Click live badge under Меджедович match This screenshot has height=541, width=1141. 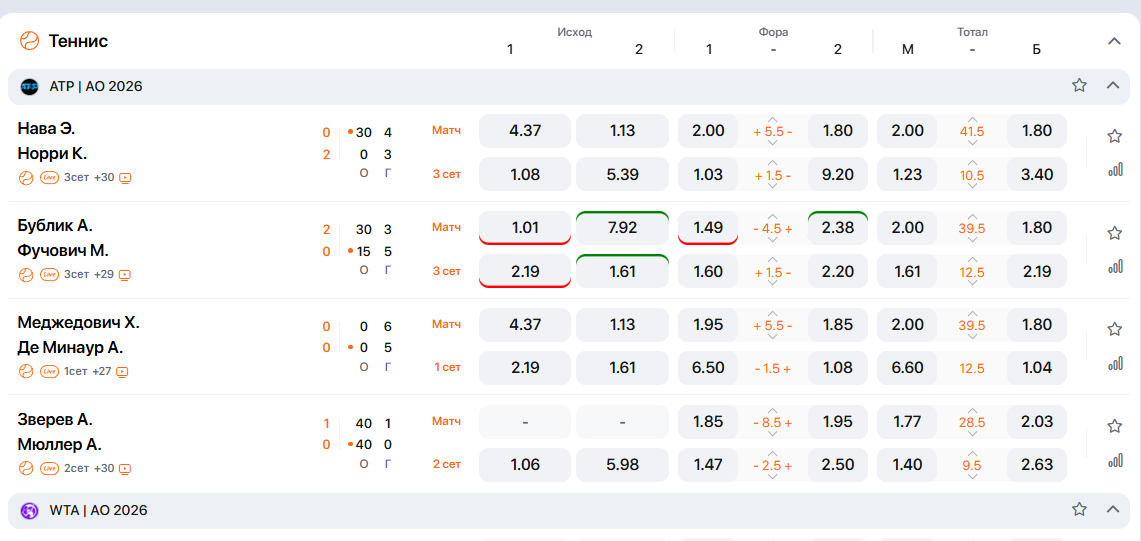pos(49,372)
